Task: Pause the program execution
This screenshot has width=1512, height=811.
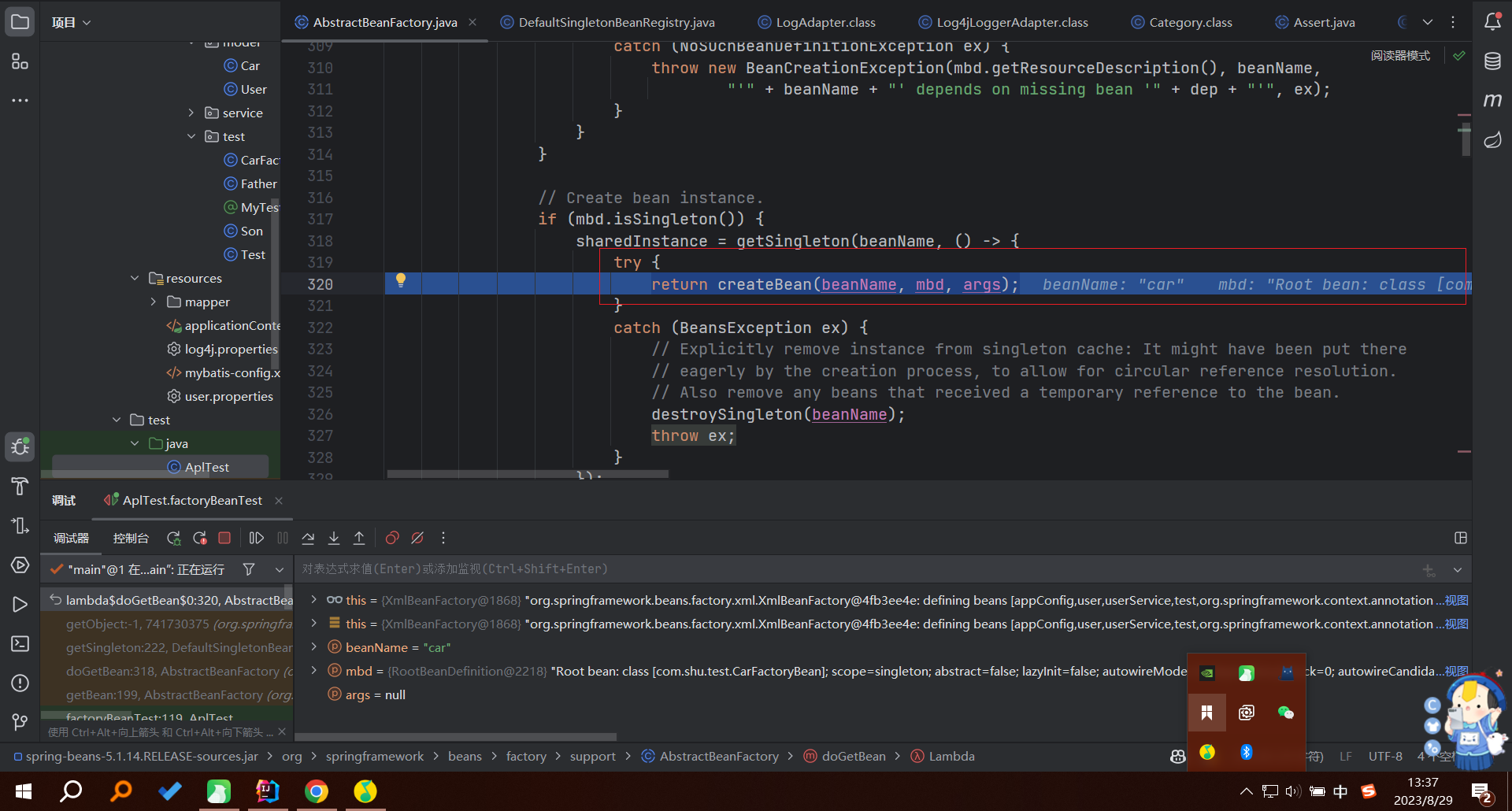Action: point(283,538)
